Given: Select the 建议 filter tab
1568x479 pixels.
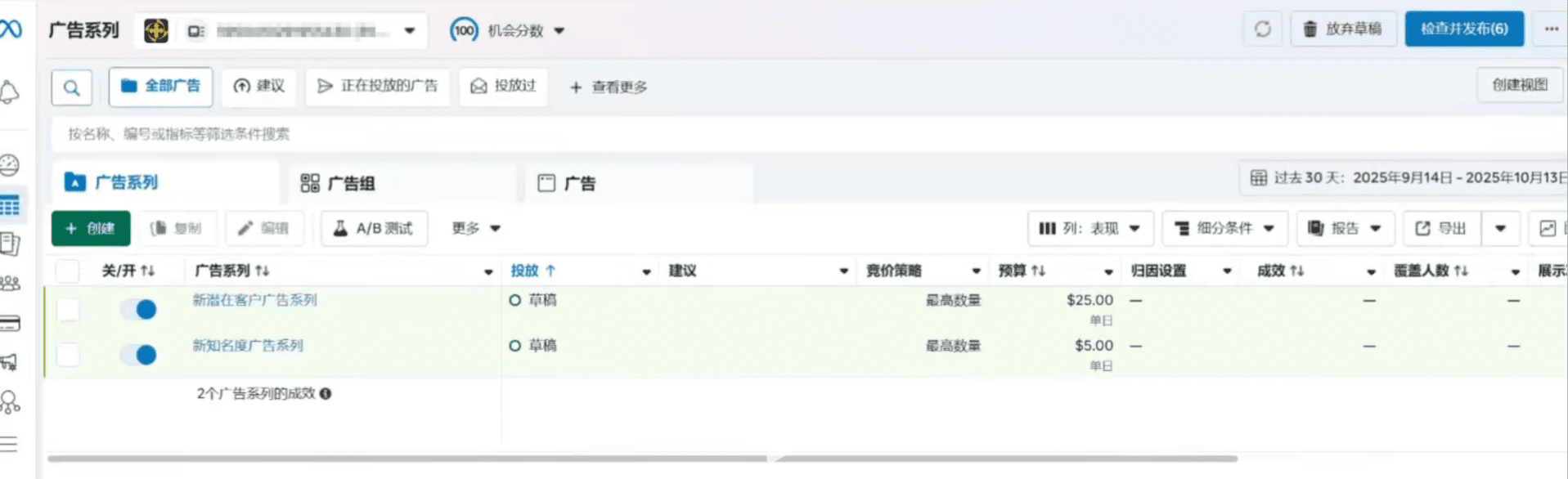Looking at the screenshot, I should (259, 87).
